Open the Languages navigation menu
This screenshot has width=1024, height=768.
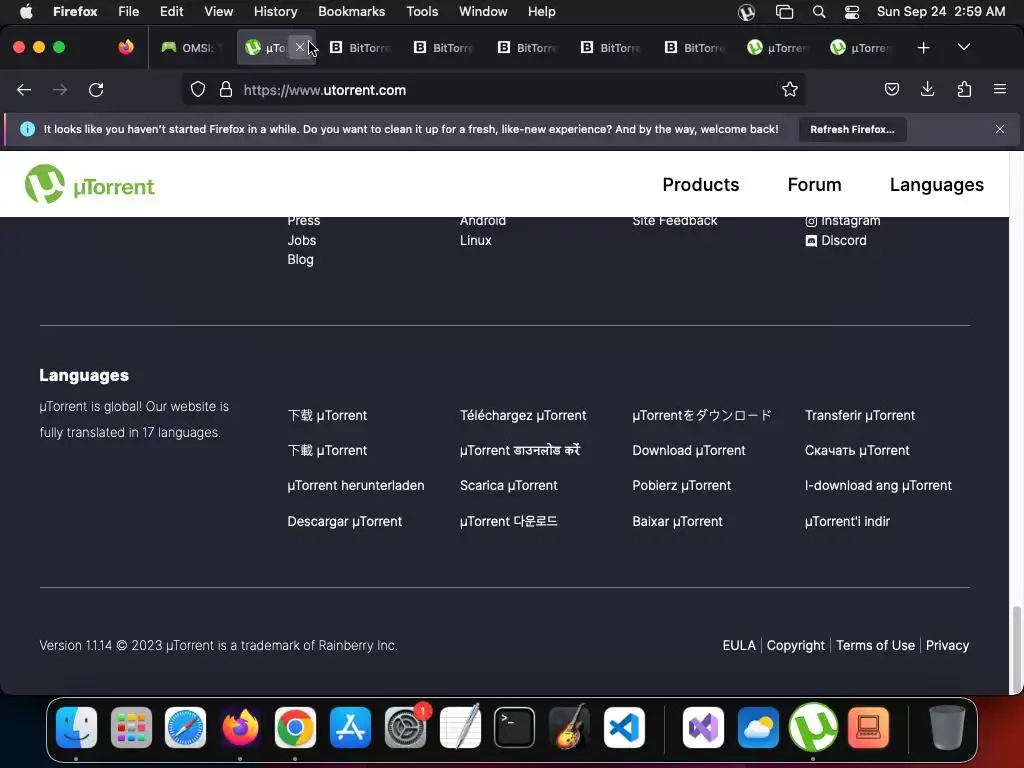(936, 185)
